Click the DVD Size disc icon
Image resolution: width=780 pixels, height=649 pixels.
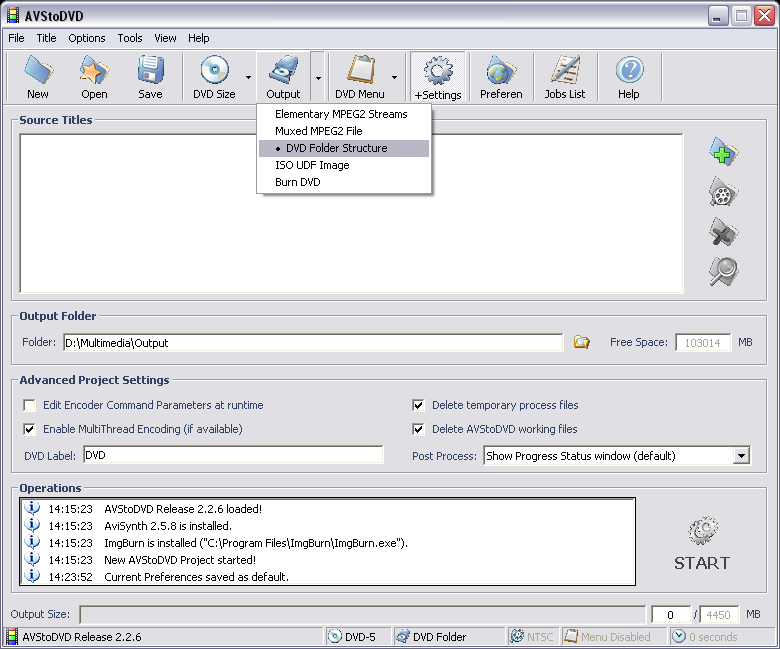214,70
